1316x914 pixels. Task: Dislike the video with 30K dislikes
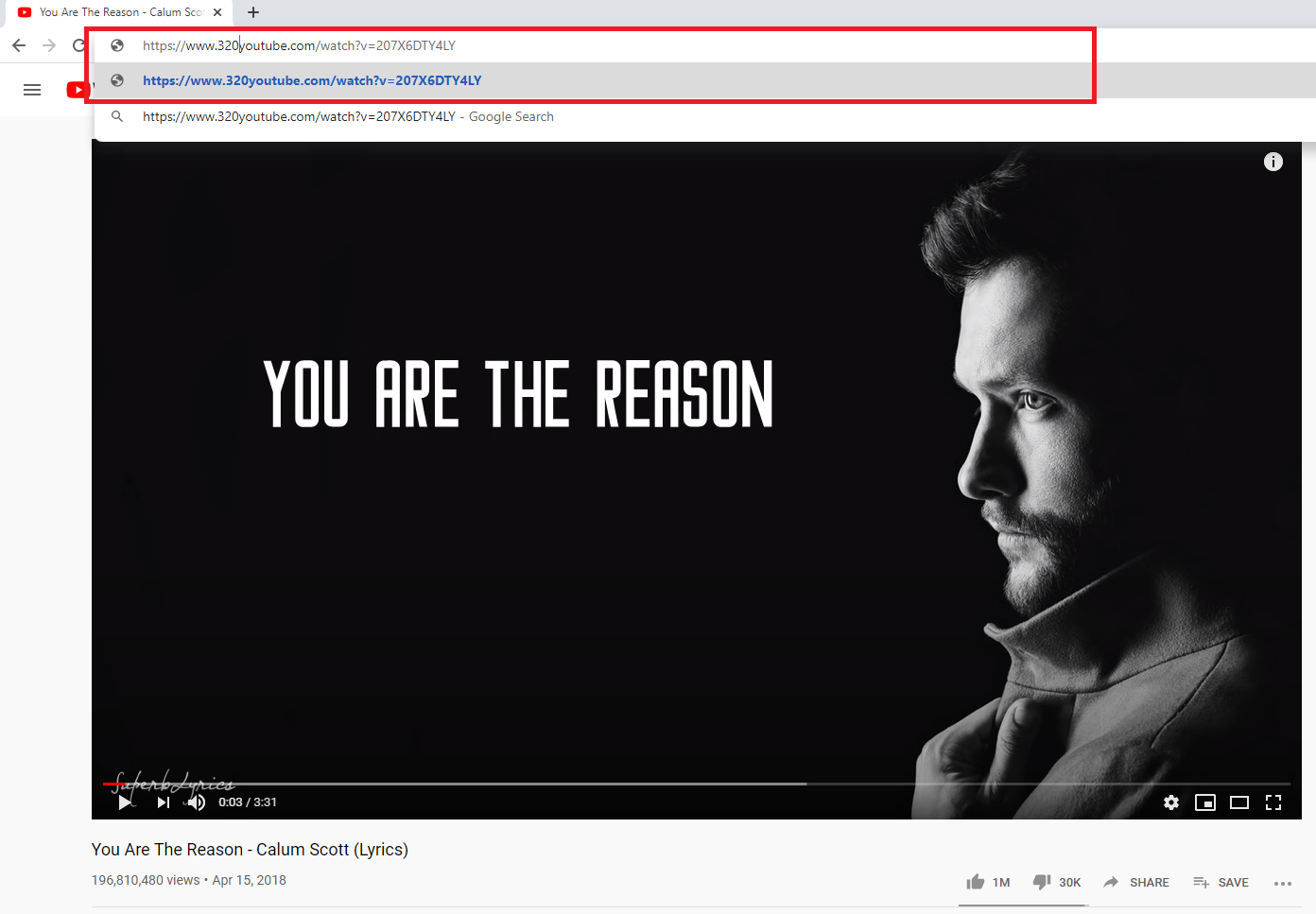1057,882
